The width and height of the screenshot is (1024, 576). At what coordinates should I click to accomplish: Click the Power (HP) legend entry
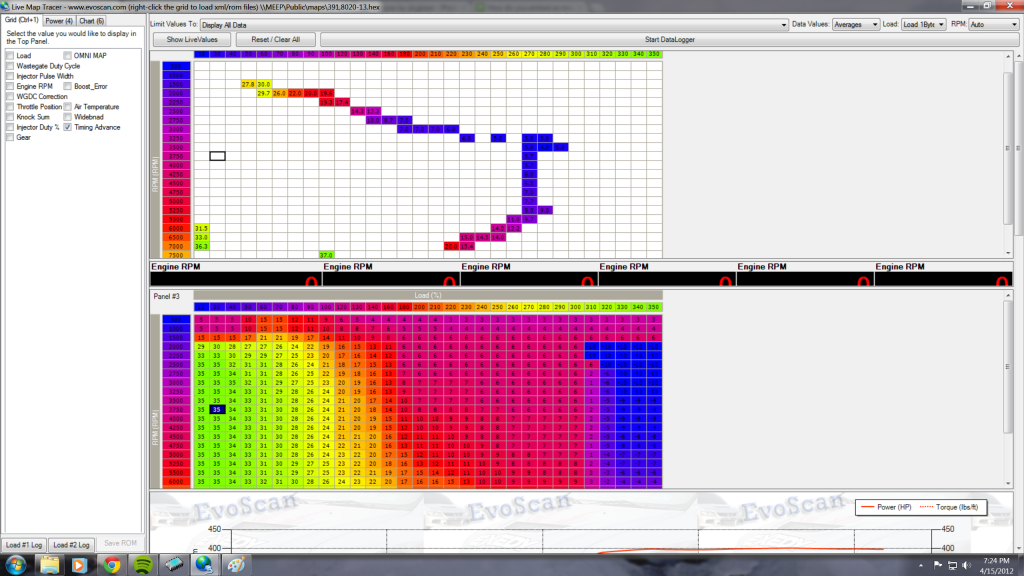[886, 507]
